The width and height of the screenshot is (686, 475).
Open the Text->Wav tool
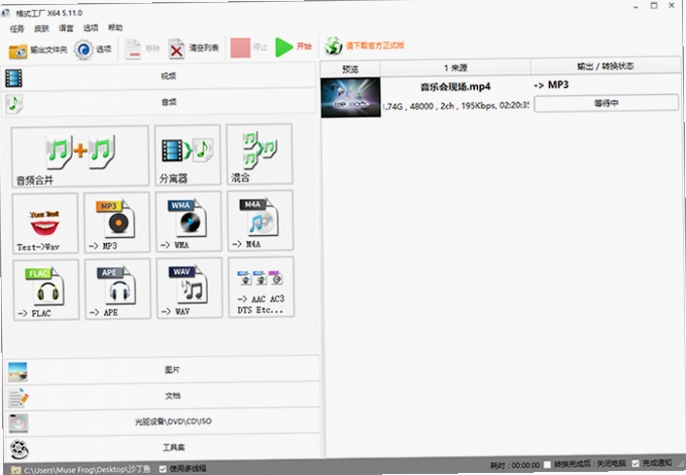tap(45, 223)
